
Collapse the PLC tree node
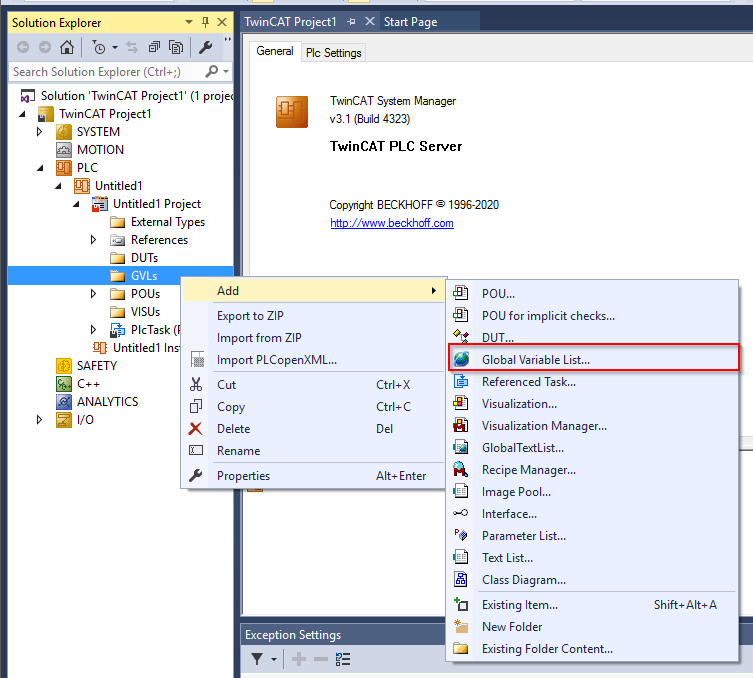click(x=40, y=168)
